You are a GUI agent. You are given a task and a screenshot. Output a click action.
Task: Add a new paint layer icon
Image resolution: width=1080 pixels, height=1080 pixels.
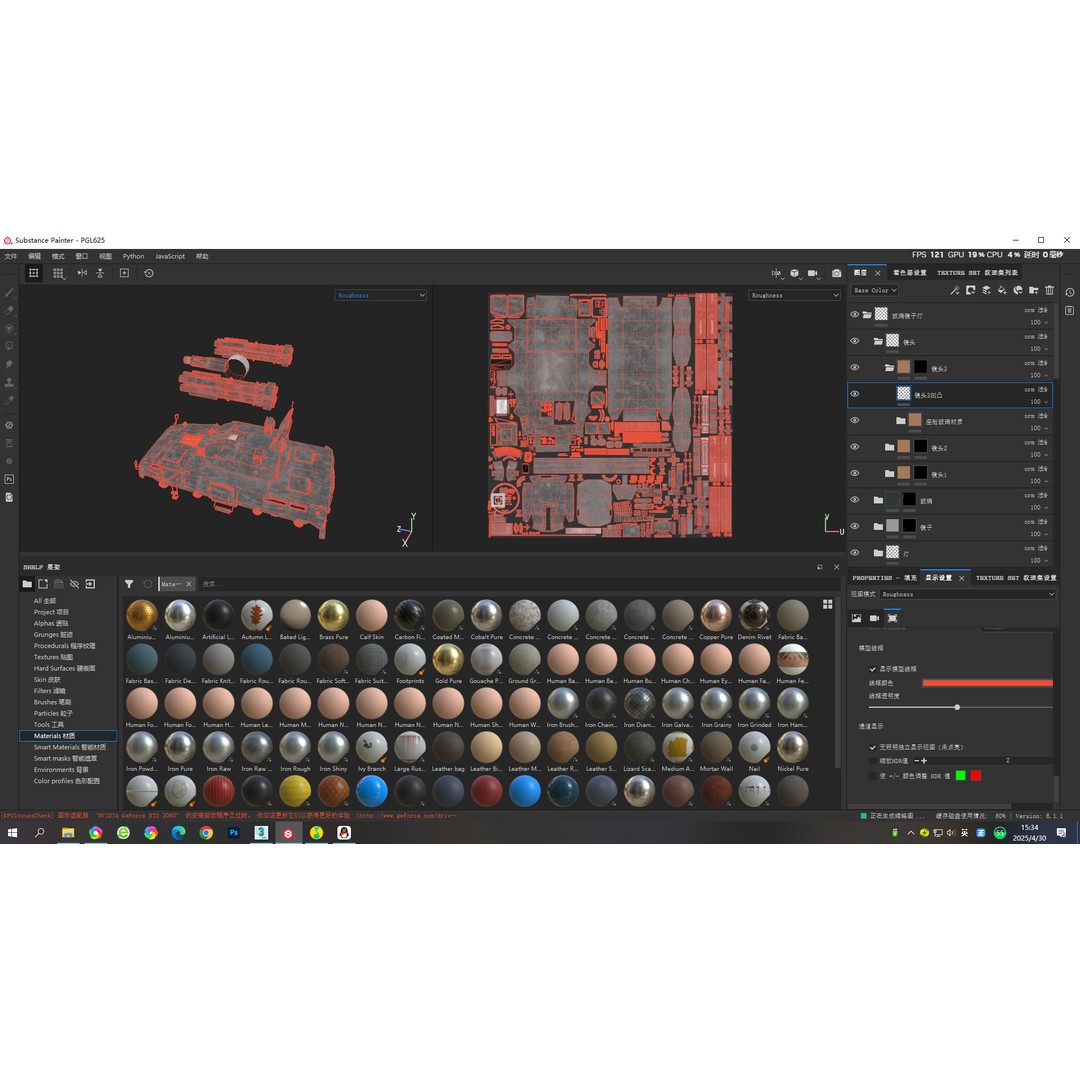(986, 291)
